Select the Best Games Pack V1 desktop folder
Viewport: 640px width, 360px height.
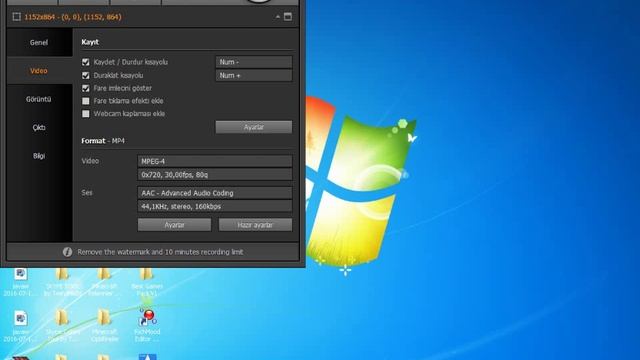pos(147,282)
